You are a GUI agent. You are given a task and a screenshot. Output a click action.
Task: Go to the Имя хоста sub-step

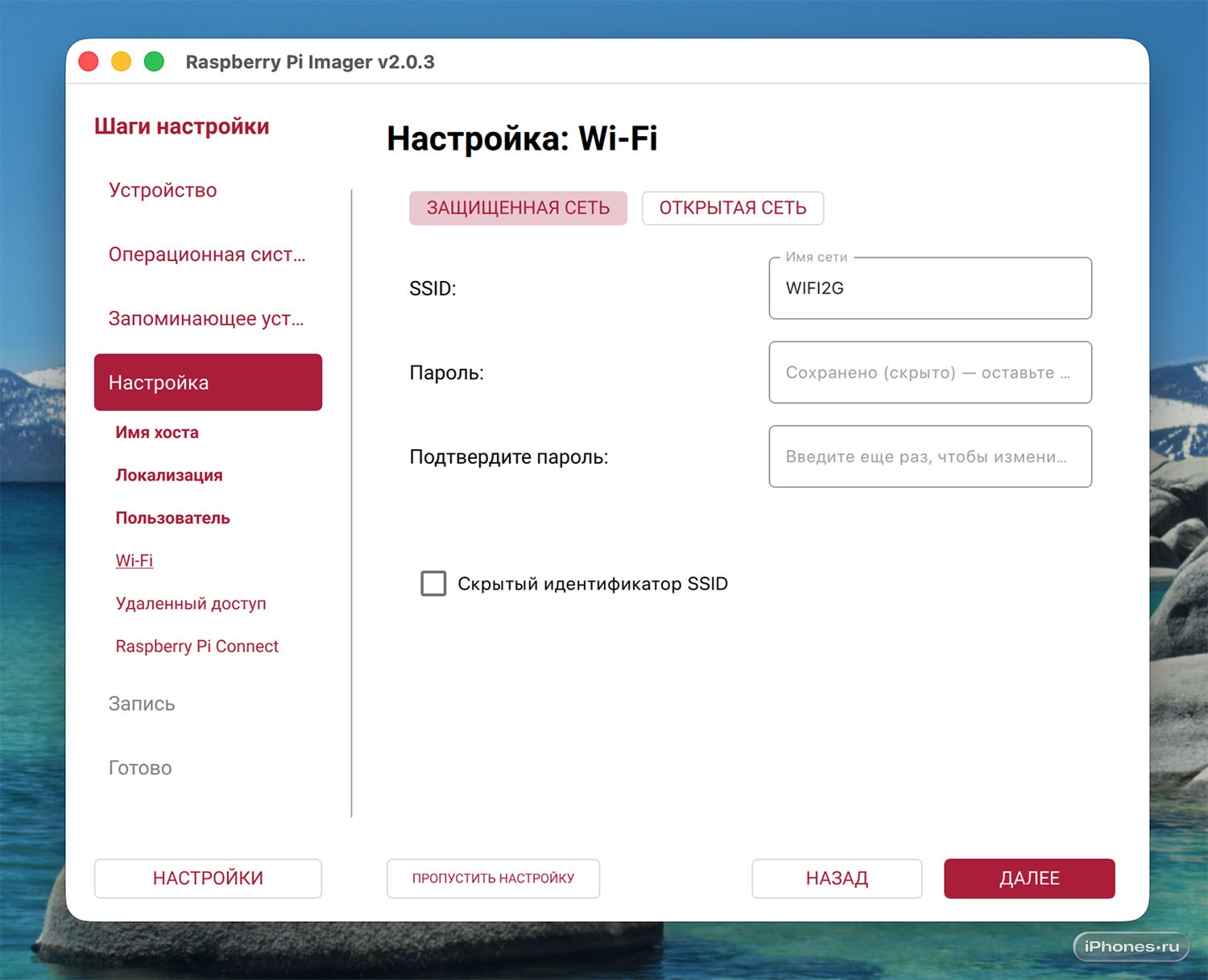157,432
